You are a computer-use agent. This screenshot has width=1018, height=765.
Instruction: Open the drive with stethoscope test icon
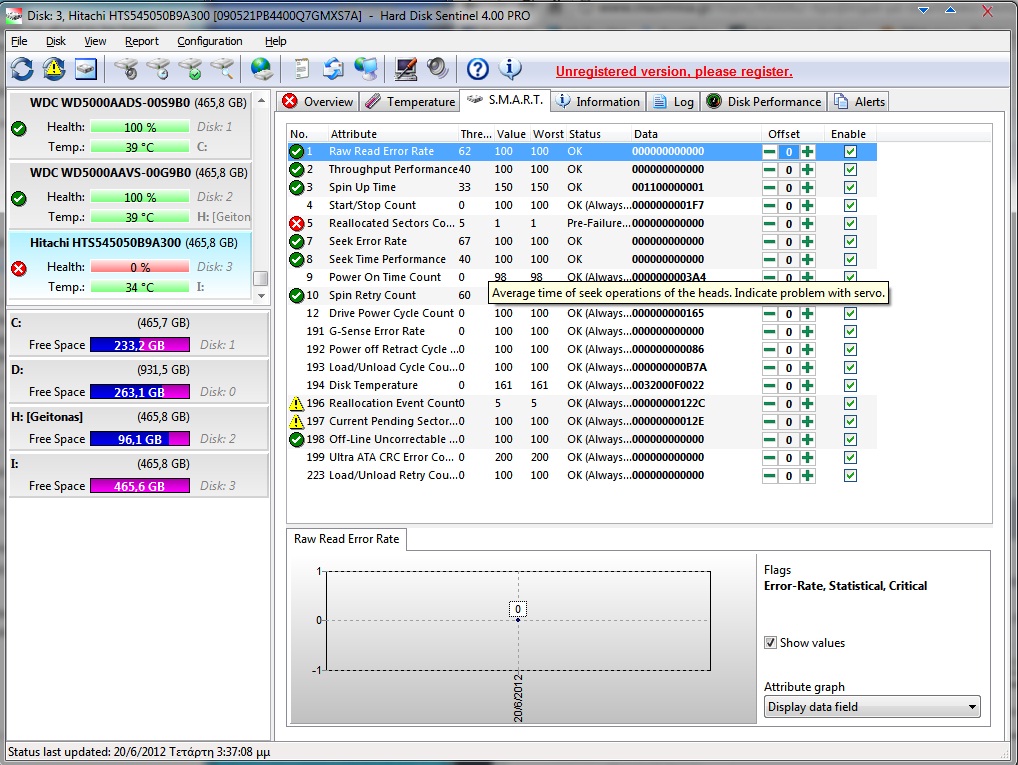pyautogui.click(x=126, y=69)
